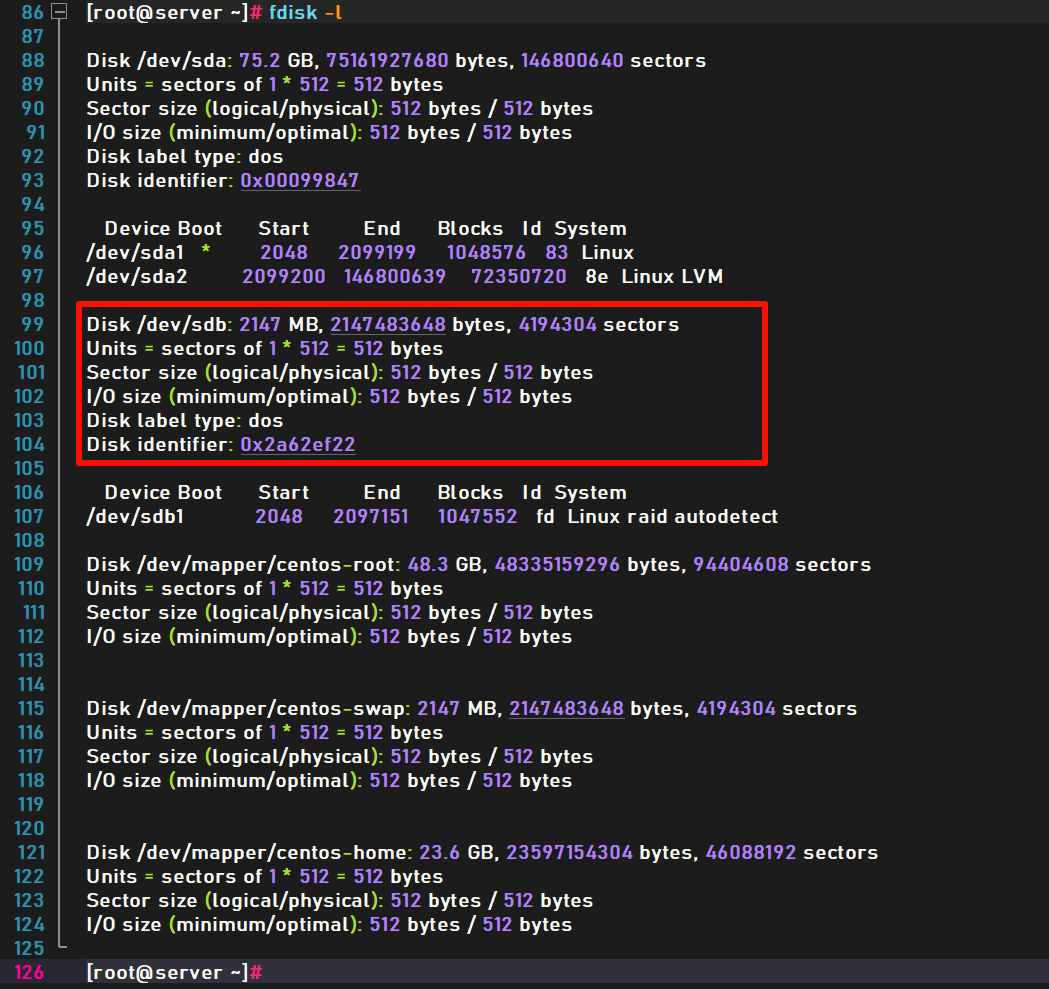Click line number 99 in the gutter
Image resolution: width=1049 pixels, height=989 pixels.
33,325
